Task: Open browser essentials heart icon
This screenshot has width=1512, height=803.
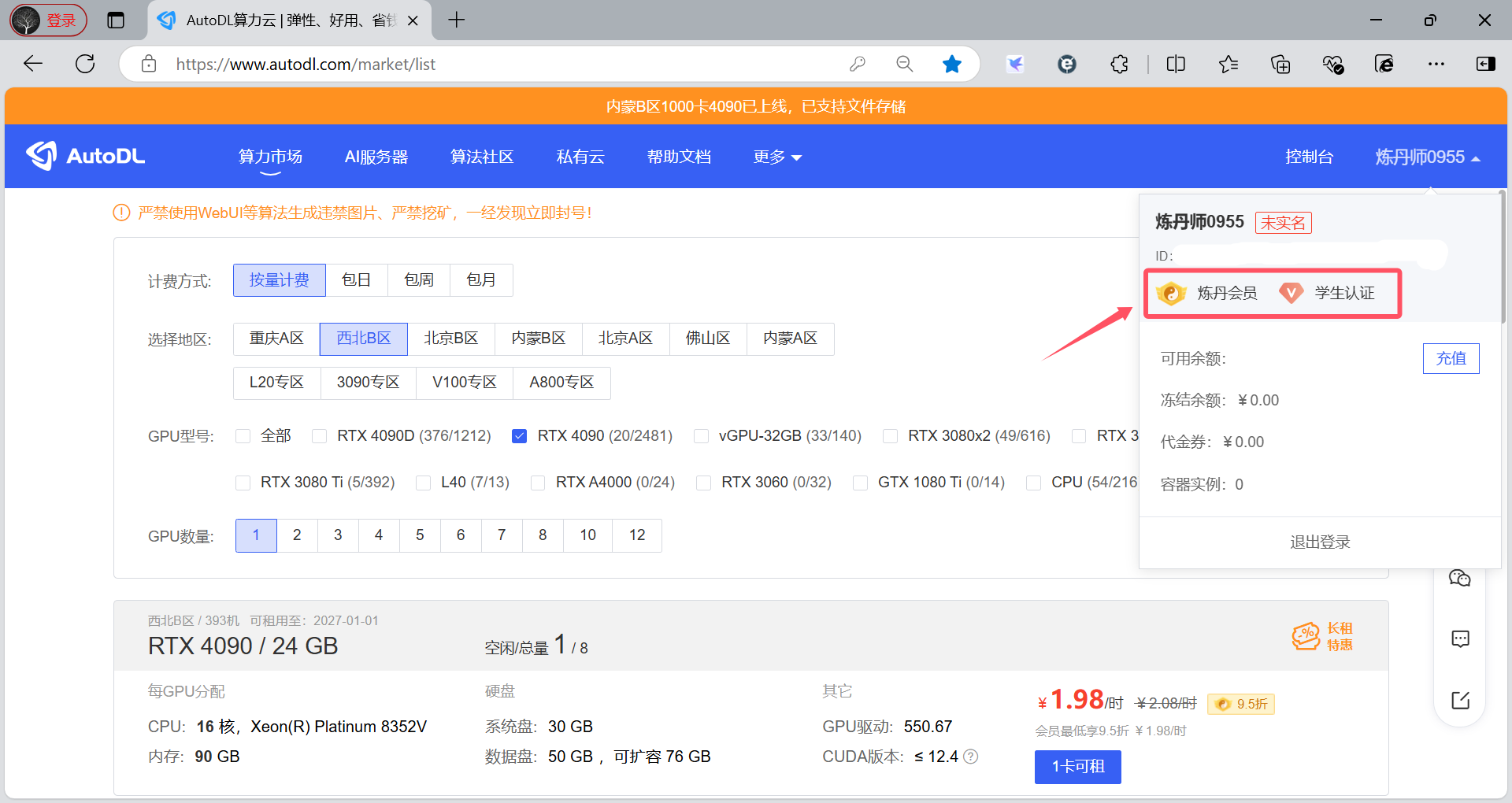Action: [1332, 64]
